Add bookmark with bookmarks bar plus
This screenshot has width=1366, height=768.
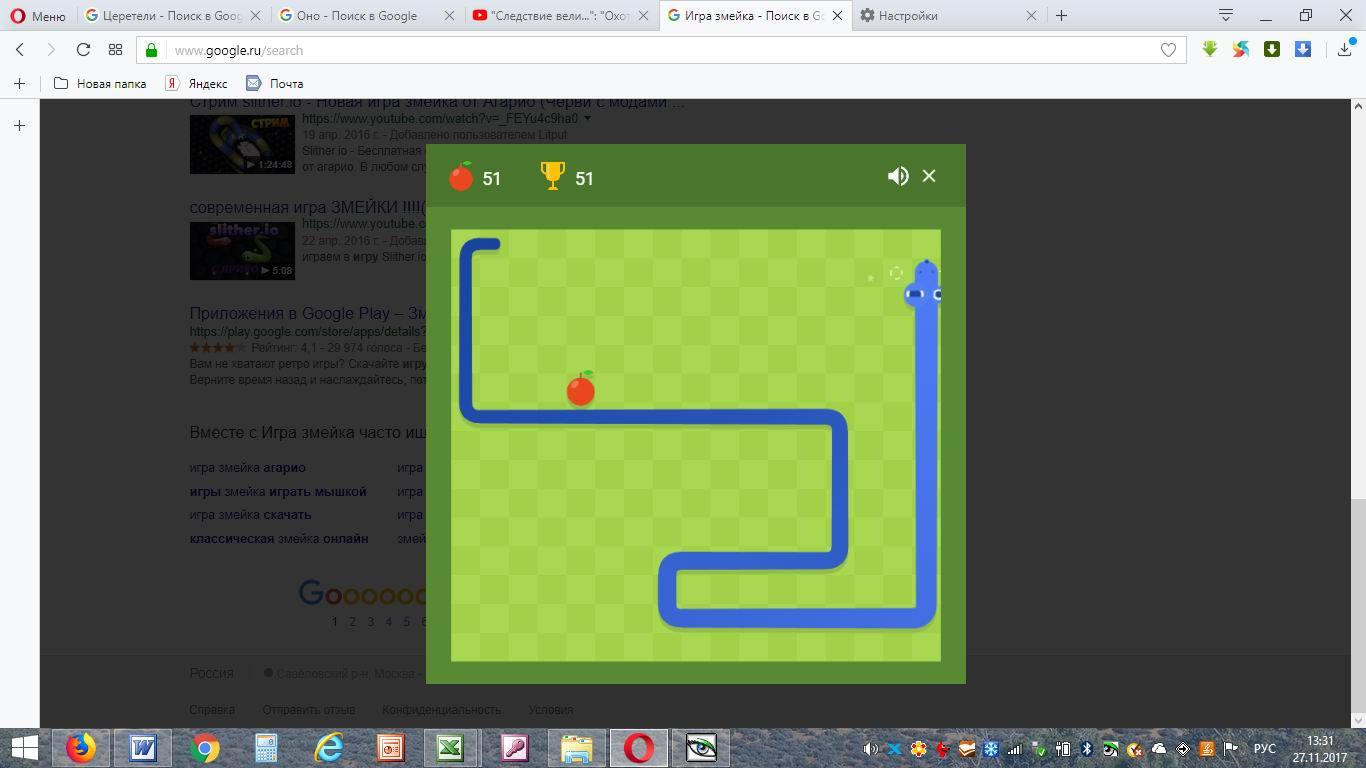19,83
